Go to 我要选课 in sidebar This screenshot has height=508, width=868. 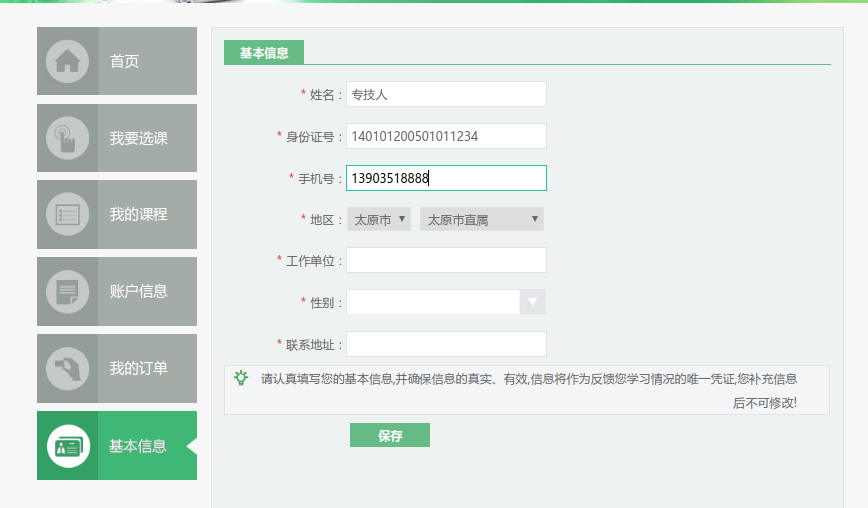(117, 138)
